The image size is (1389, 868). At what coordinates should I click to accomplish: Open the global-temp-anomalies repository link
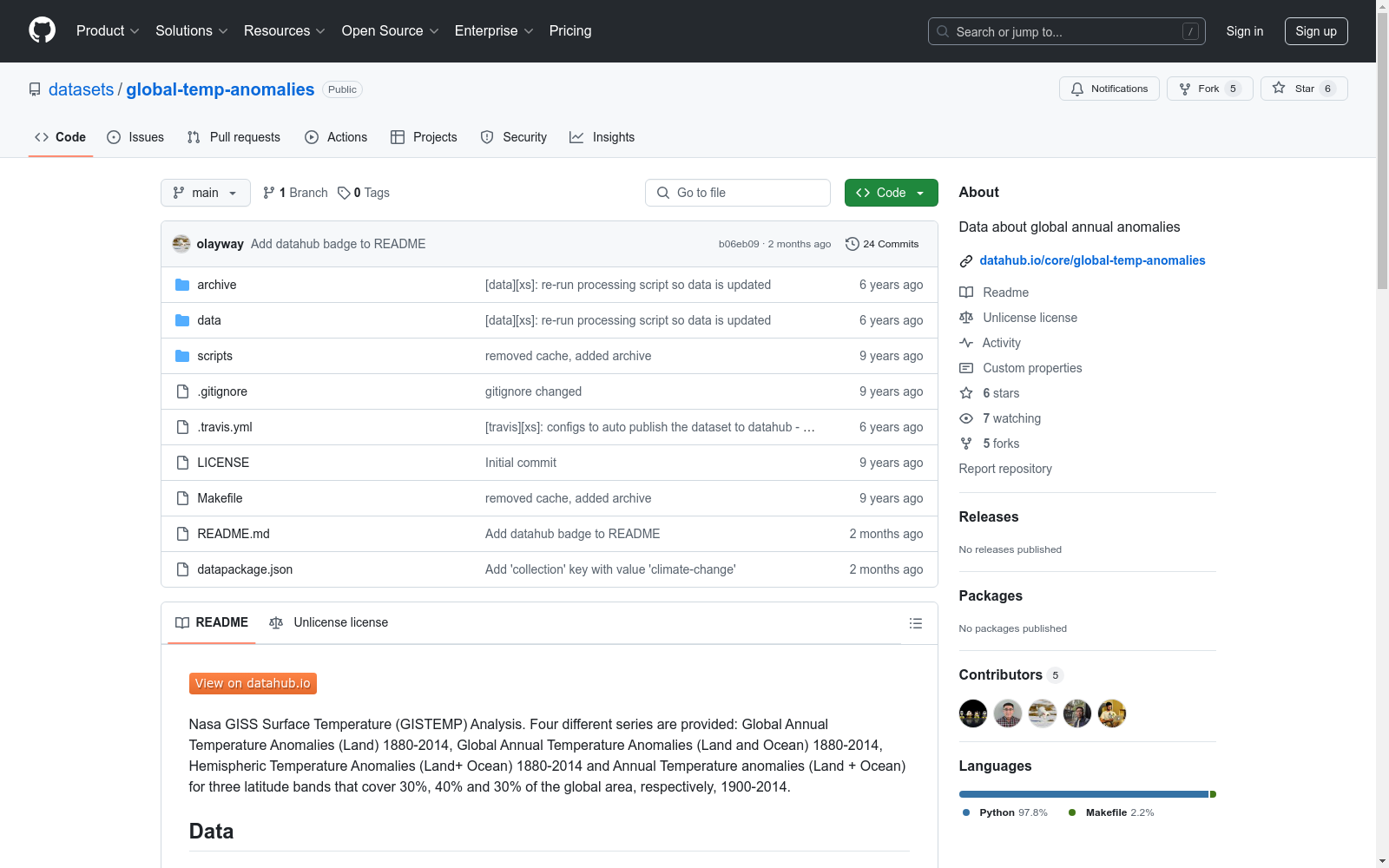tap(221, 89)
